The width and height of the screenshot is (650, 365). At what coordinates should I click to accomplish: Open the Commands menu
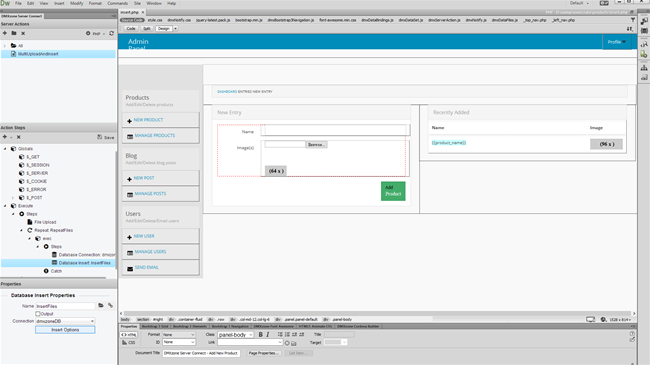(118, 3)
